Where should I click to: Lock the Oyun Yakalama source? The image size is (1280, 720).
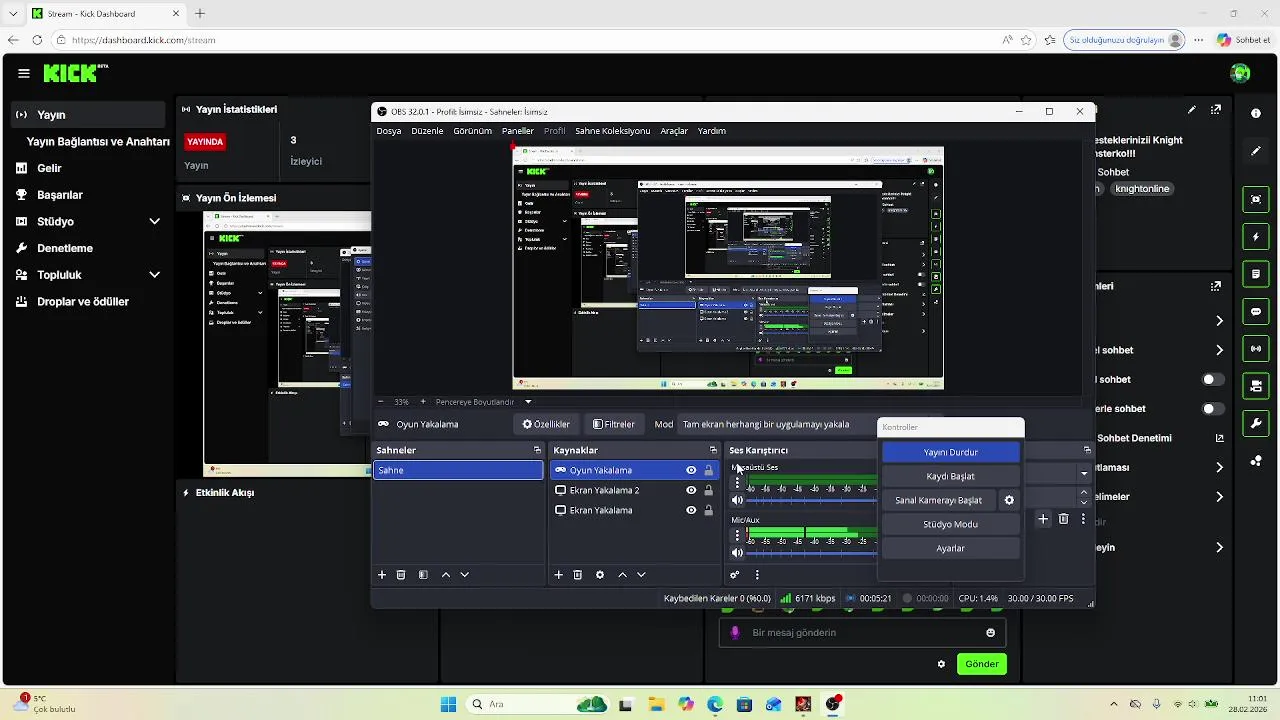point(708,470)
